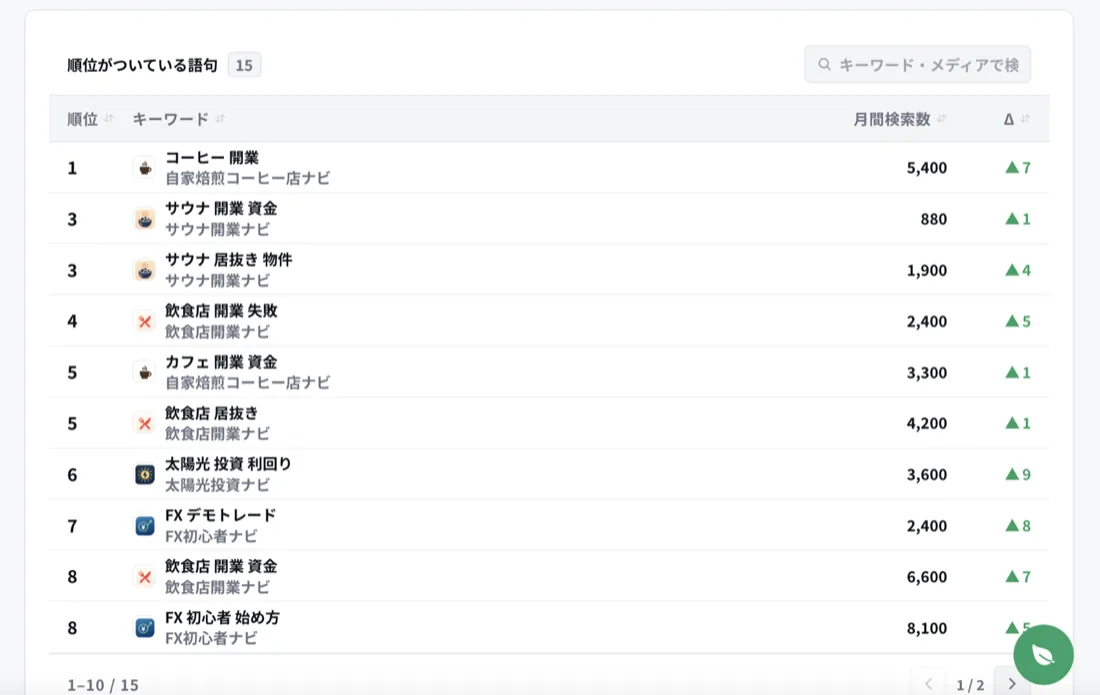Select keyword サウナ 居抜き 物件
Image resolution: width=1100 pixels, height=695 pixels.
pyautogui.click(x=229, y=260)
